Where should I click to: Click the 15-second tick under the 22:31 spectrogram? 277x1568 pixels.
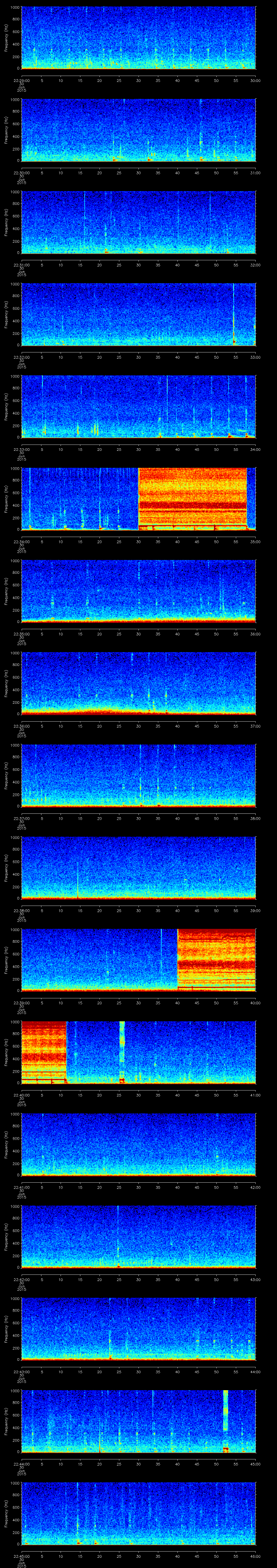point(80,265)
